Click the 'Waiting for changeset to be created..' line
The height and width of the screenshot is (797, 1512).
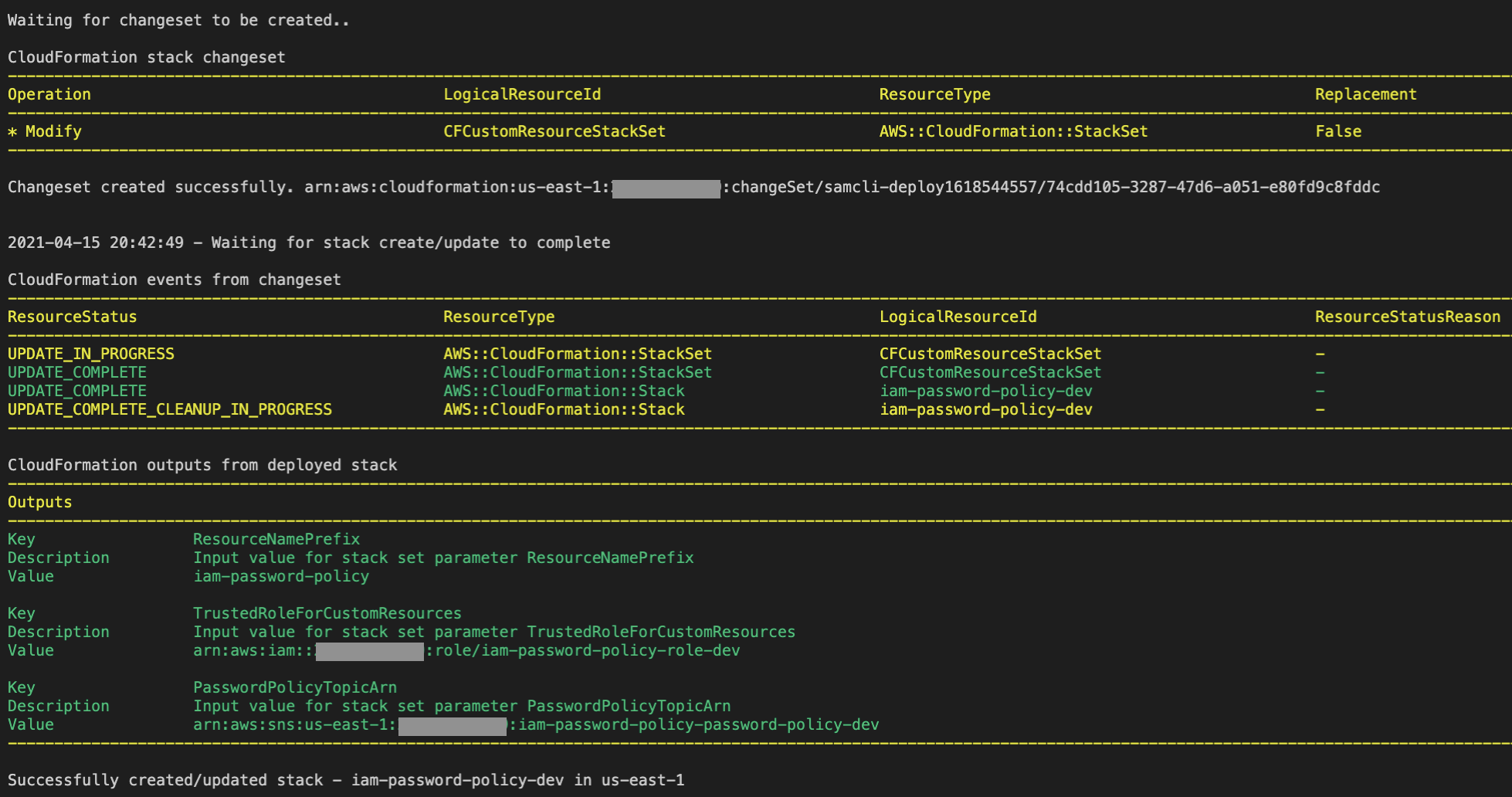178,20
